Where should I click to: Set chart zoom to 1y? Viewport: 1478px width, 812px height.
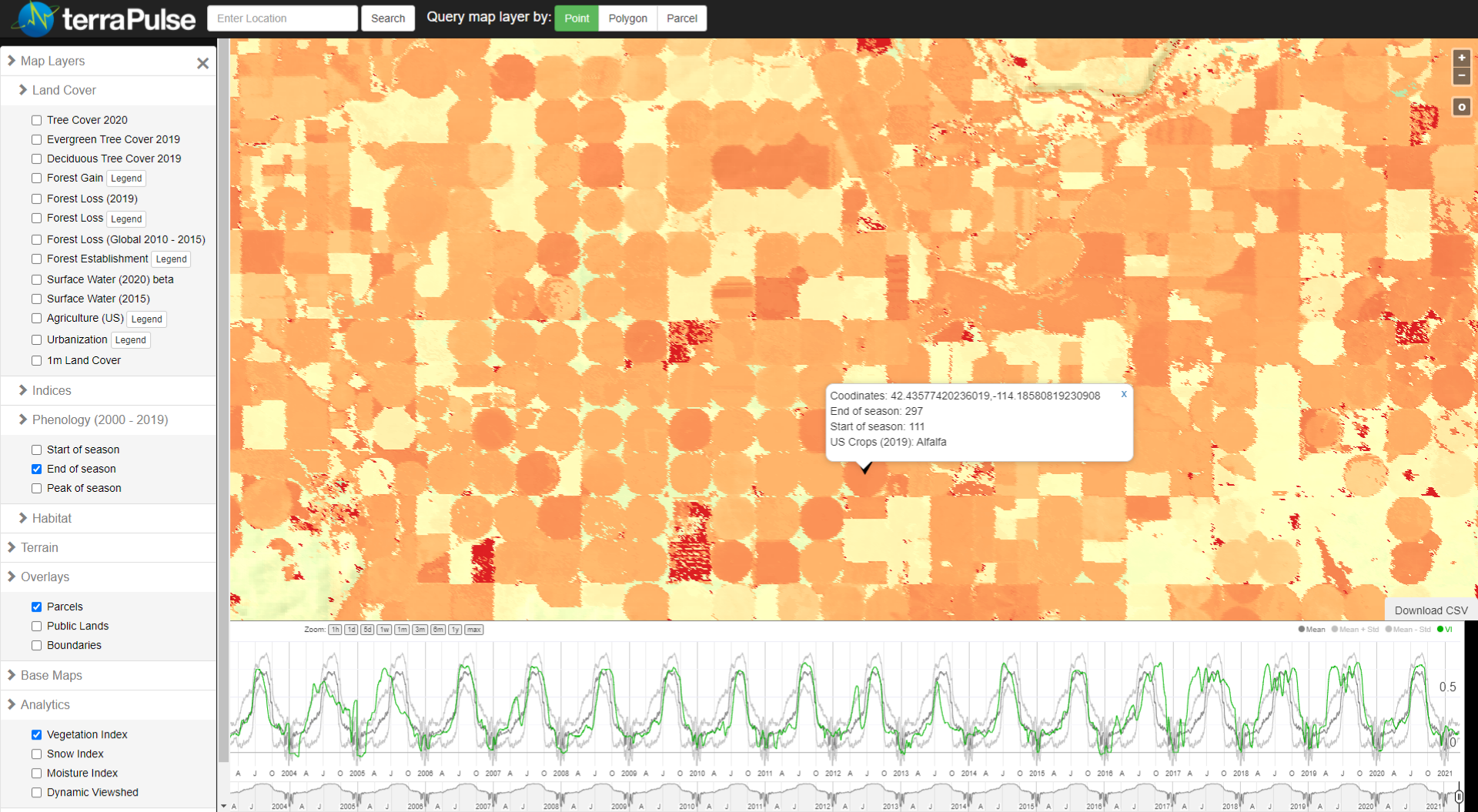tap(455, 630)
